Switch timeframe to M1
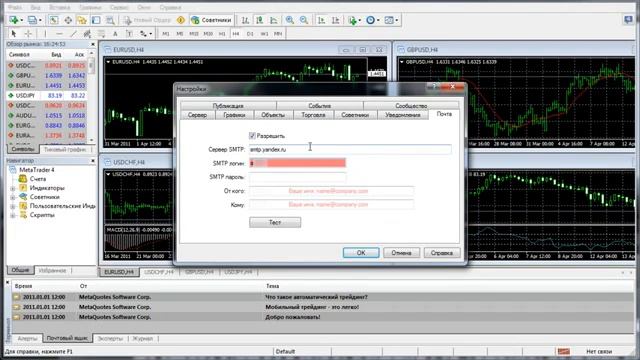This screenshot has width=640, height=360. click(166, 33)
